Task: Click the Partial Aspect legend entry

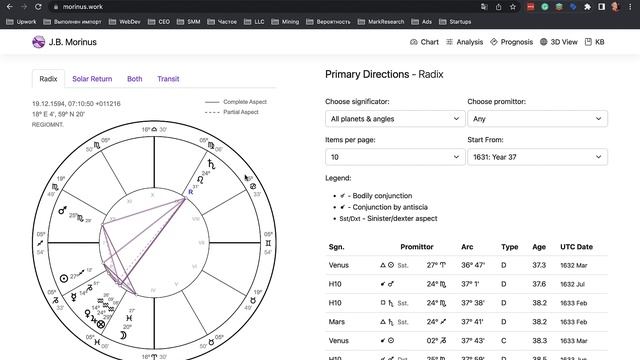Action: [232, 112]
